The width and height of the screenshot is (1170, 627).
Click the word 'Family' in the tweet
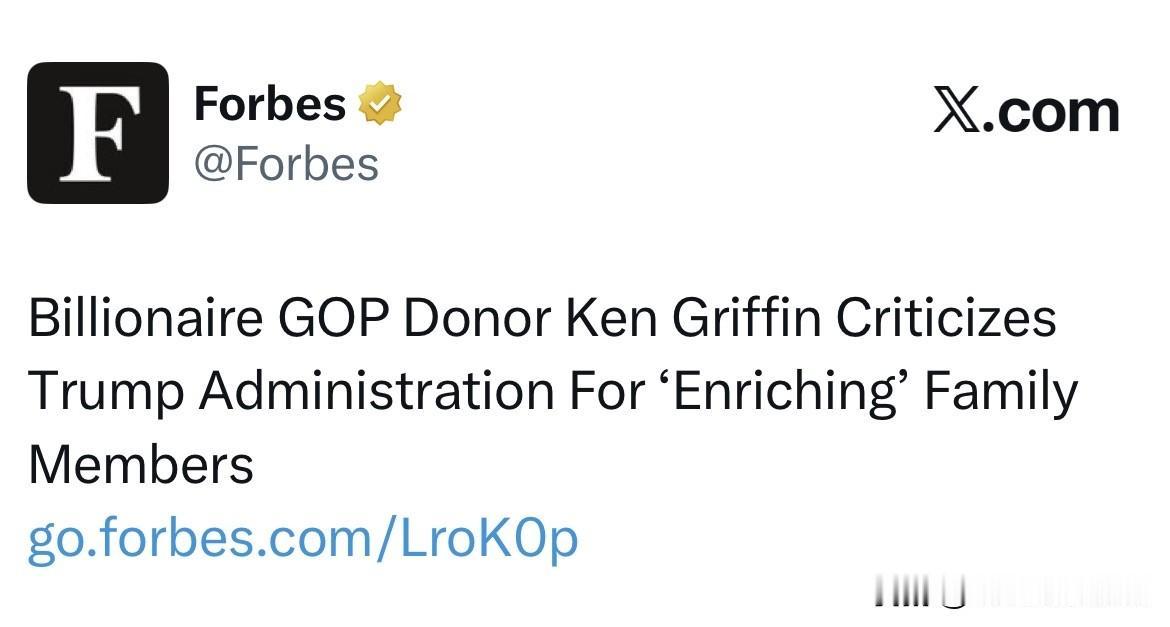1000,392
